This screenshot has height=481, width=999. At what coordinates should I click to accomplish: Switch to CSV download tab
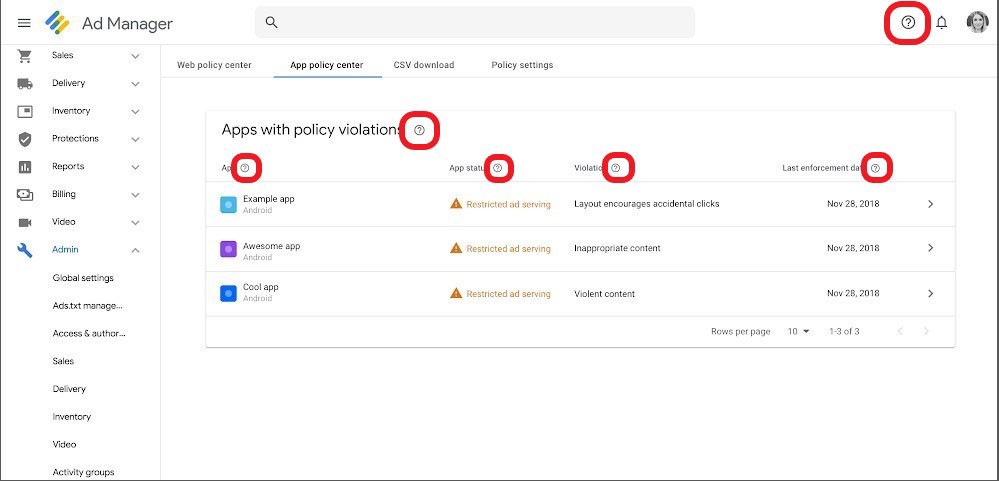(424, 65)
